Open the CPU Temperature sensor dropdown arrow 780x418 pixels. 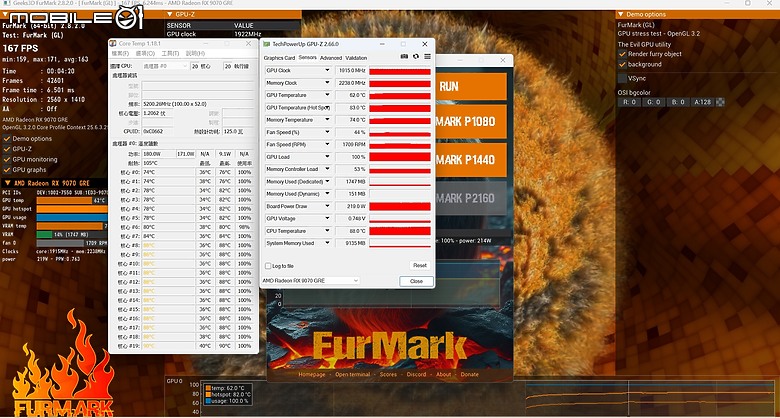click(x=327, y=231)
